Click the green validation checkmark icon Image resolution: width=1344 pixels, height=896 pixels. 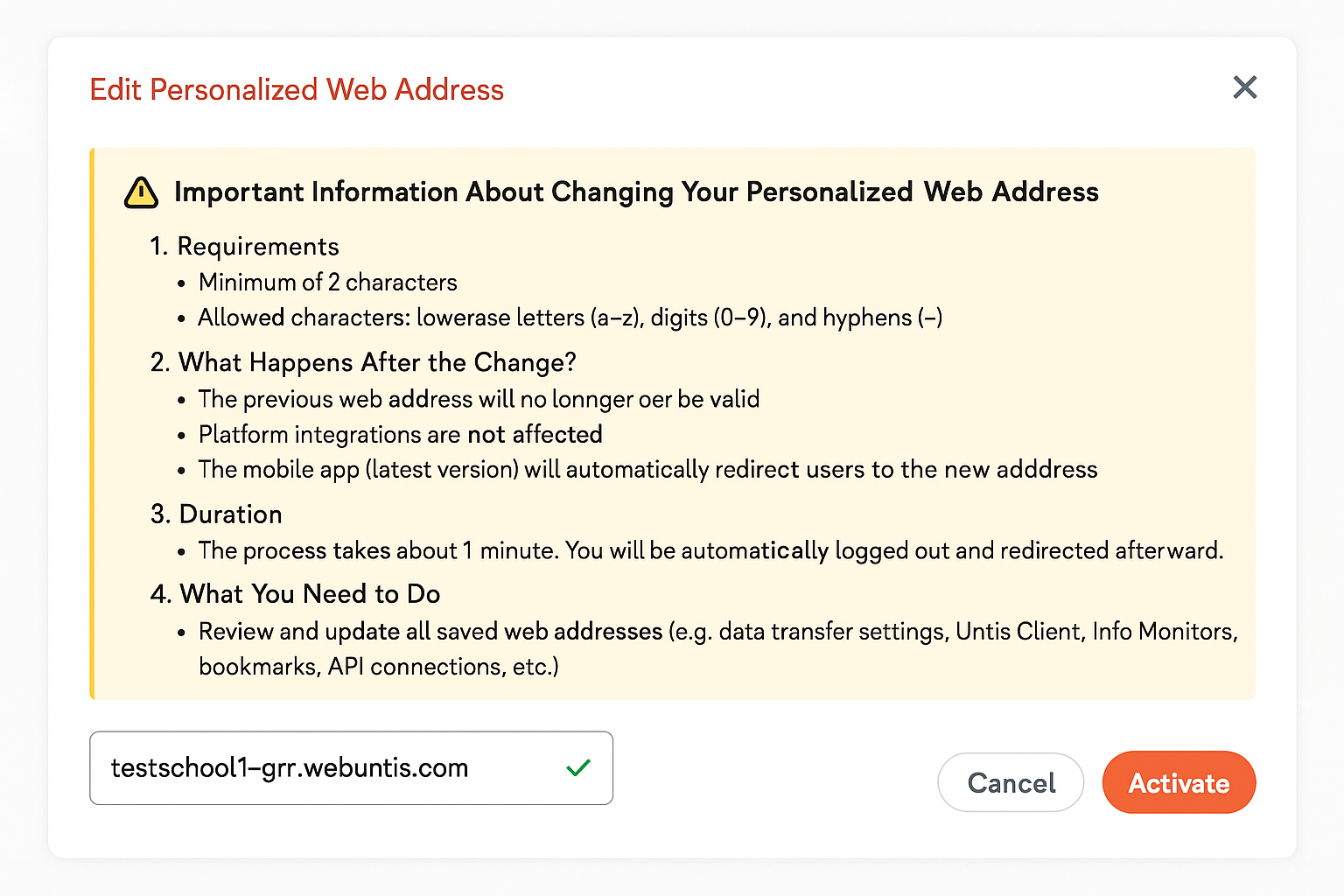click(578, 768)
